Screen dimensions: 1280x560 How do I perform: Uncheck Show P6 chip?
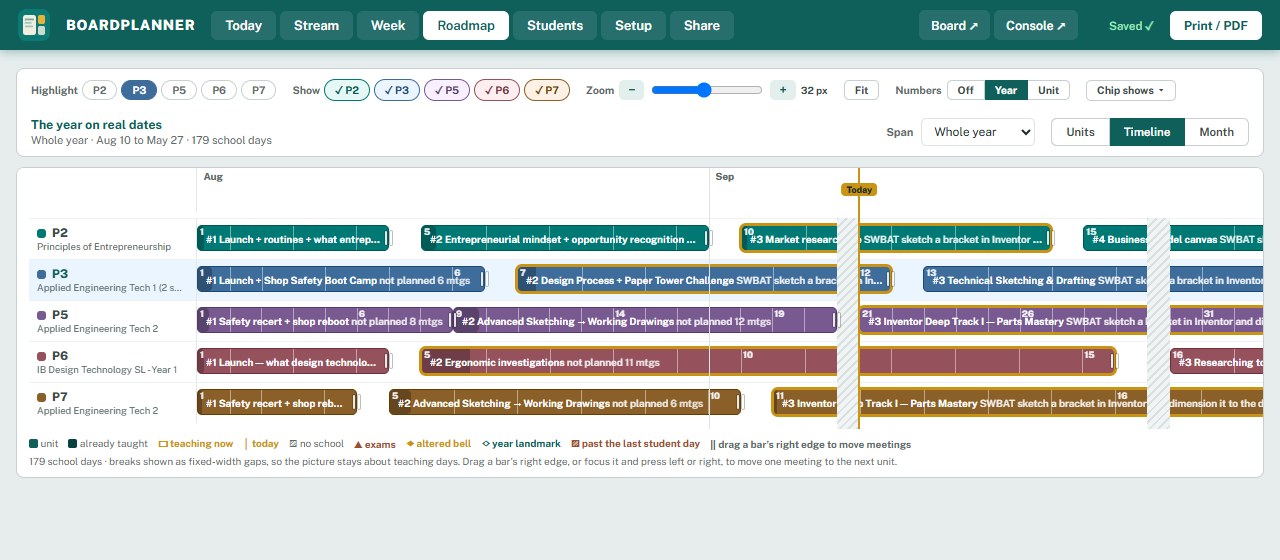(497, 90)
